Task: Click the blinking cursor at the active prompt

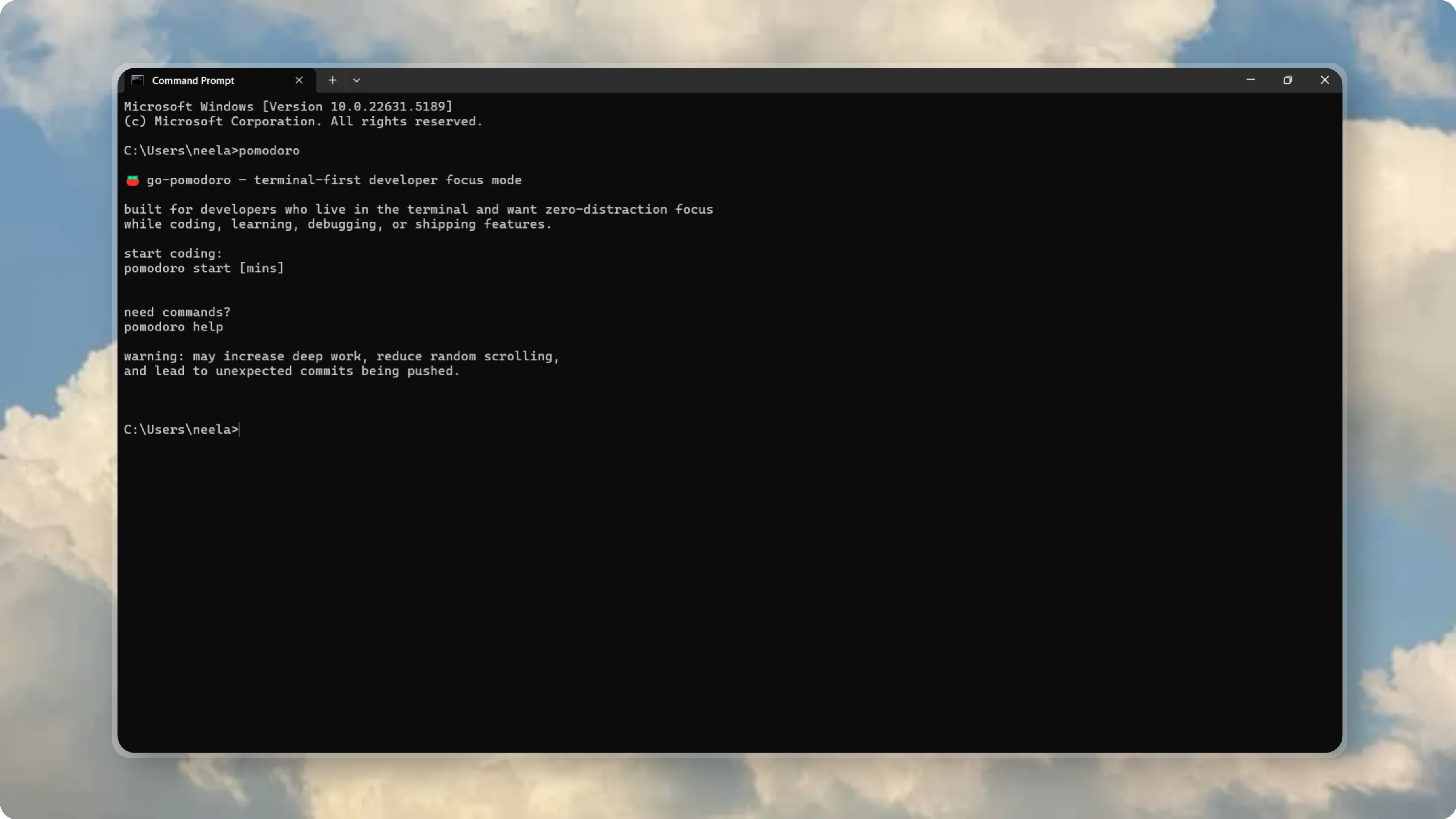Action: (x=239, y=430)
